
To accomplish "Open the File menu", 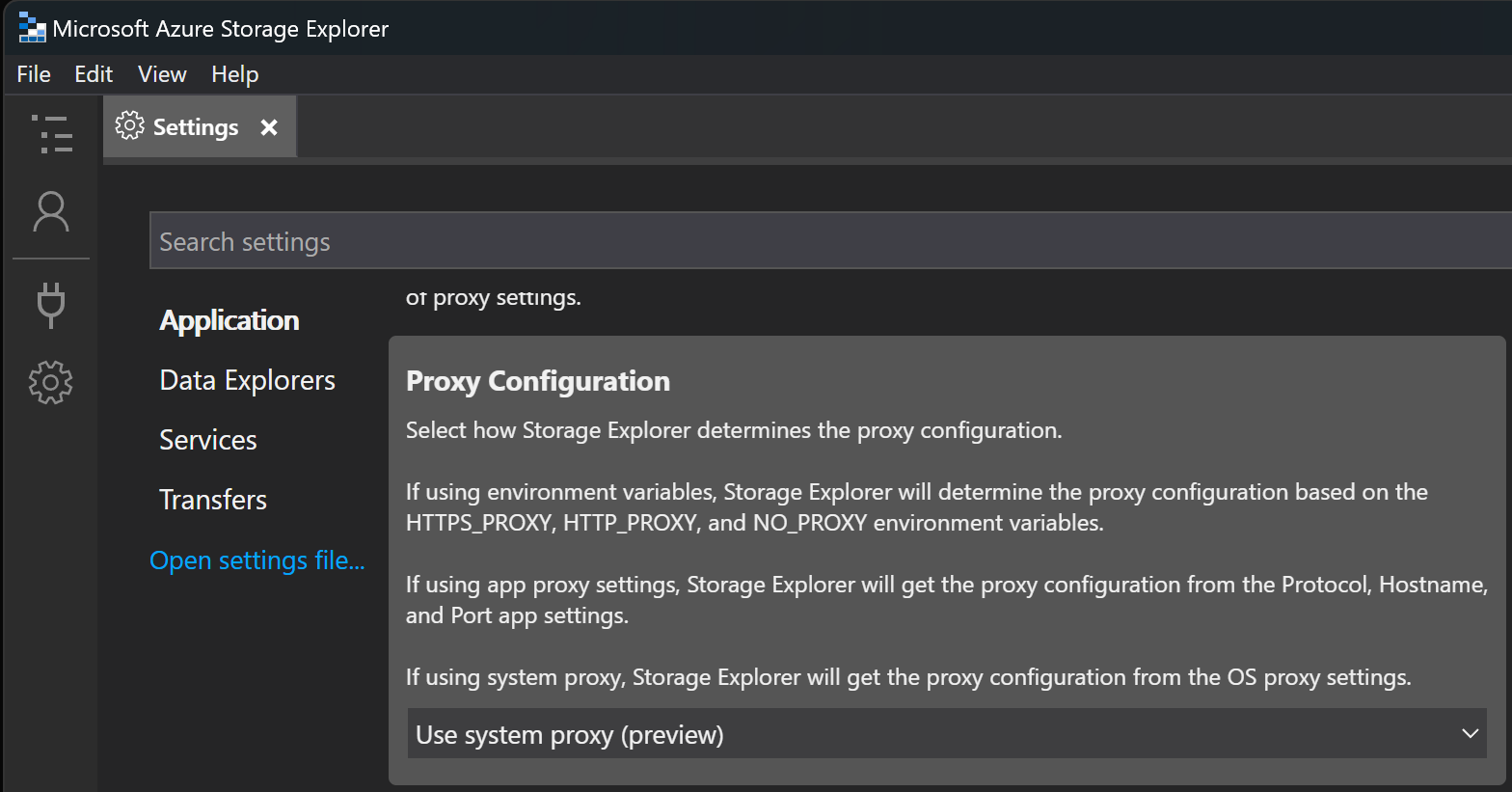I will pyautogui.click(x=34, y=74).
